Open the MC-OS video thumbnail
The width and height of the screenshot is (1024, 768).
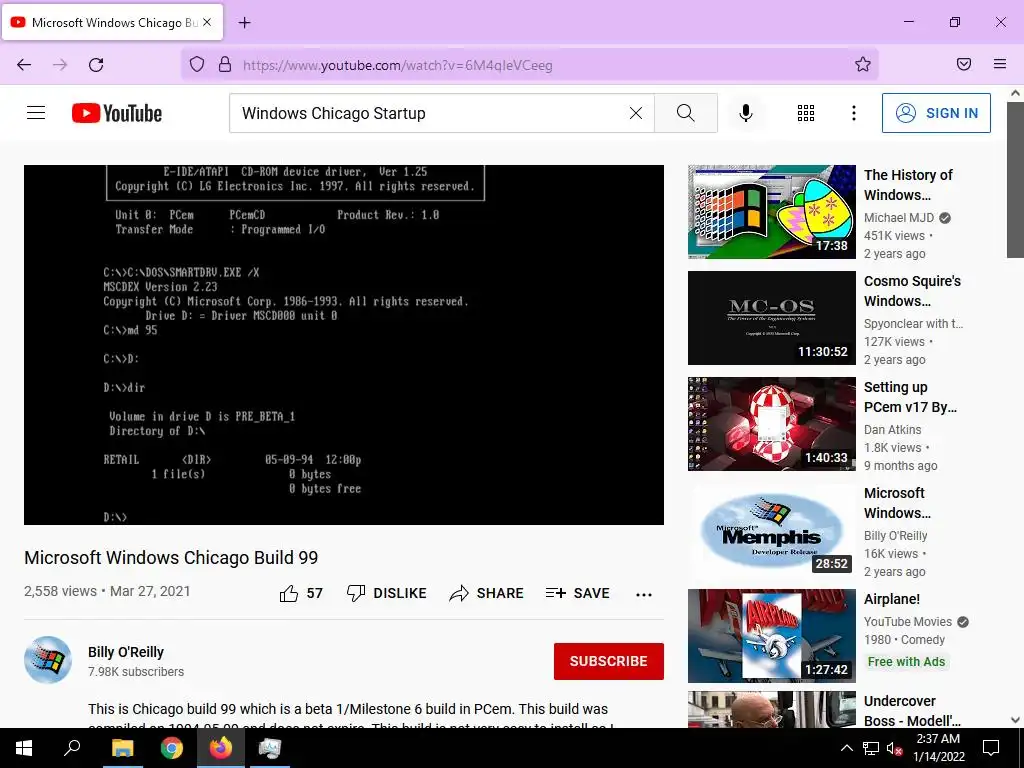point(771,317)
